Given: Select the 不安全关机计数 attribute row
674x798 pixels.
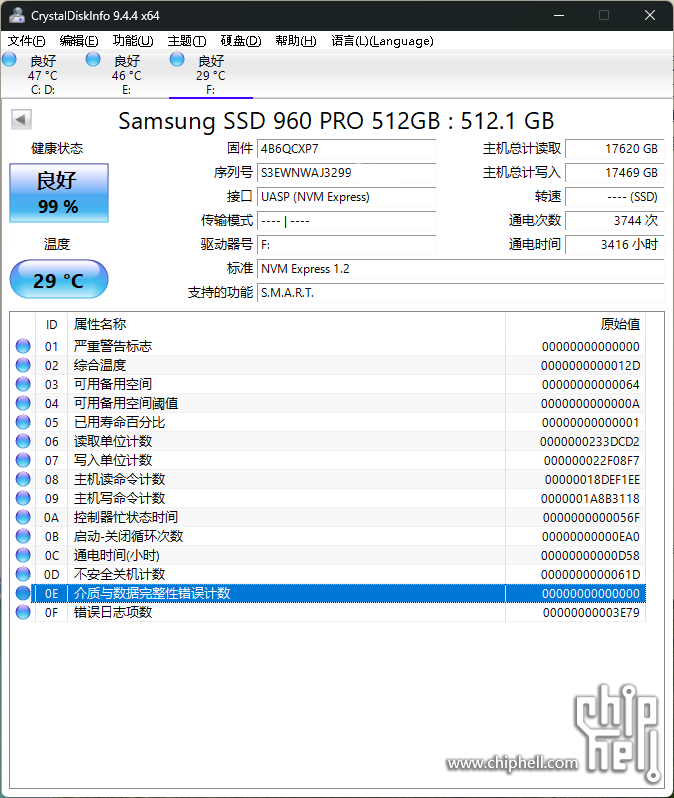Looking at the screenshot, I should [x=328, y=574].
